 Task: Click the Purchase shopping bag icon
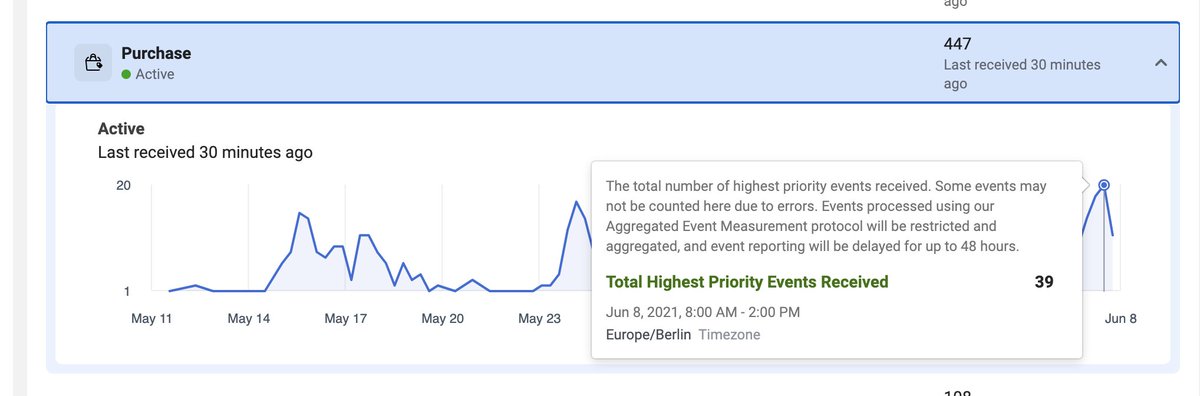click(x=93, y=63)
